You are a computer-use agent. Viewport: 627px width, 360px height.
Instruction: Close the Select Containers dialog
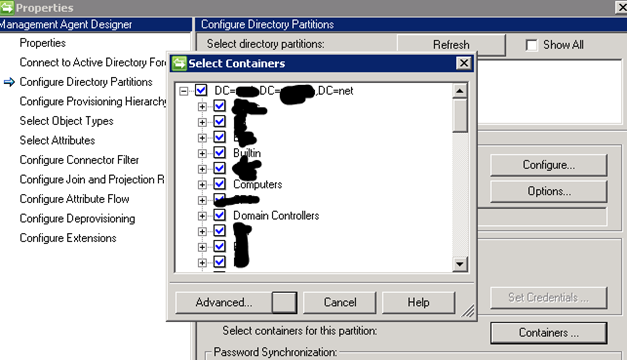pos(463,63)
